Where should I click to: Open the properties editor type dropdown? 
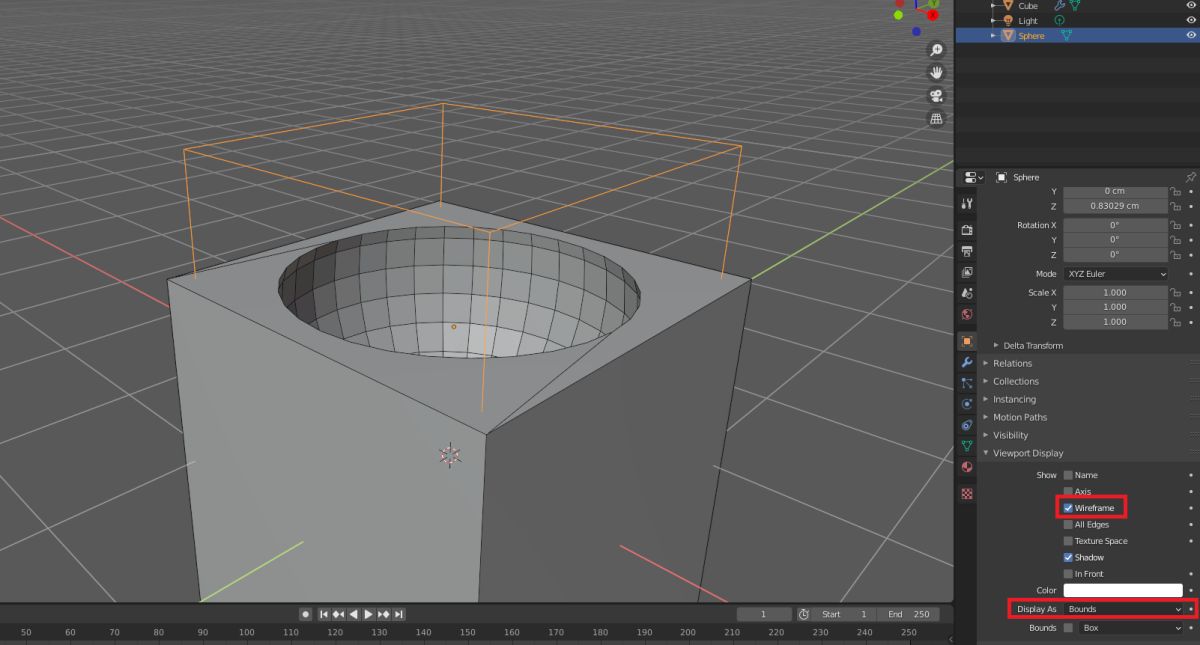pyautogui.click(x=972, y=177)
